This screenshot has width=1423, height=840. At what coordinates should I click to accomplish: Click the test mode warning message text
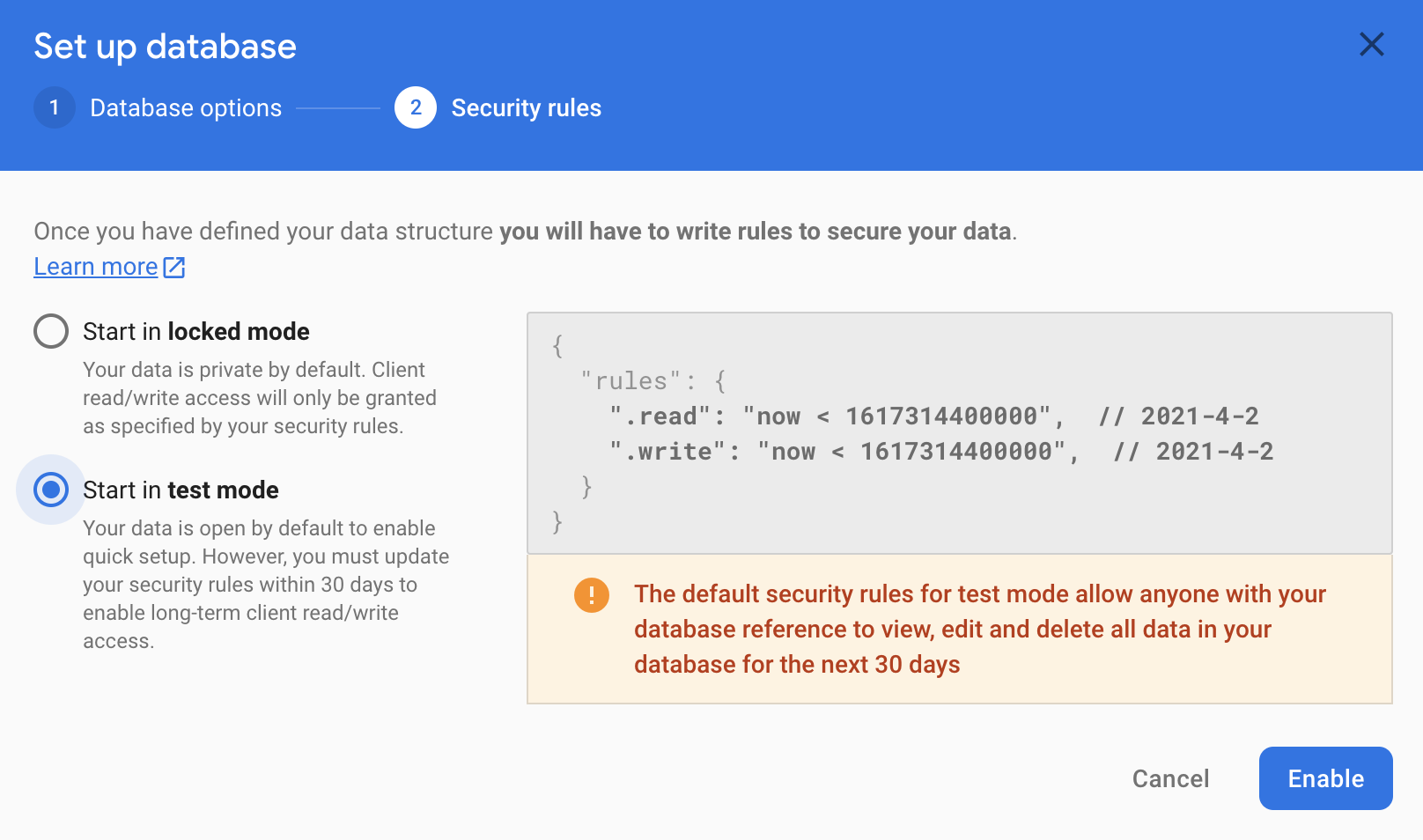click(x=980, y=629)
